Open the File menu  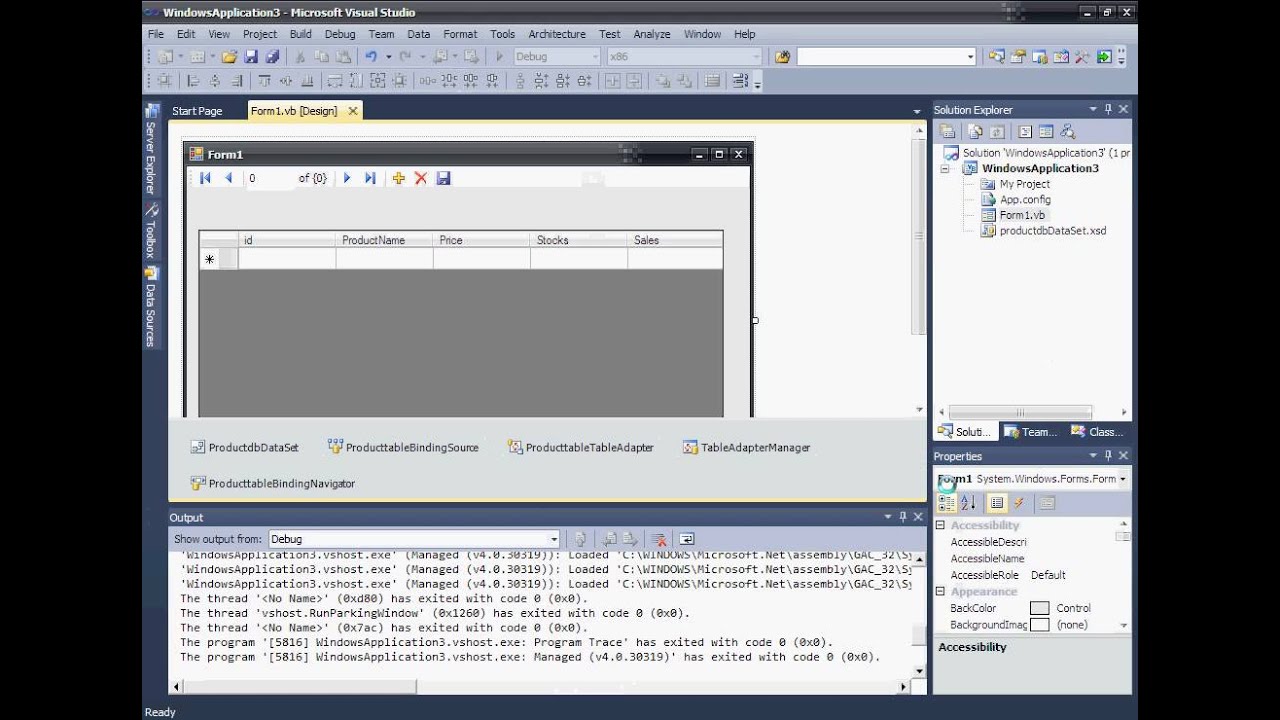click(x=156, y=34)
